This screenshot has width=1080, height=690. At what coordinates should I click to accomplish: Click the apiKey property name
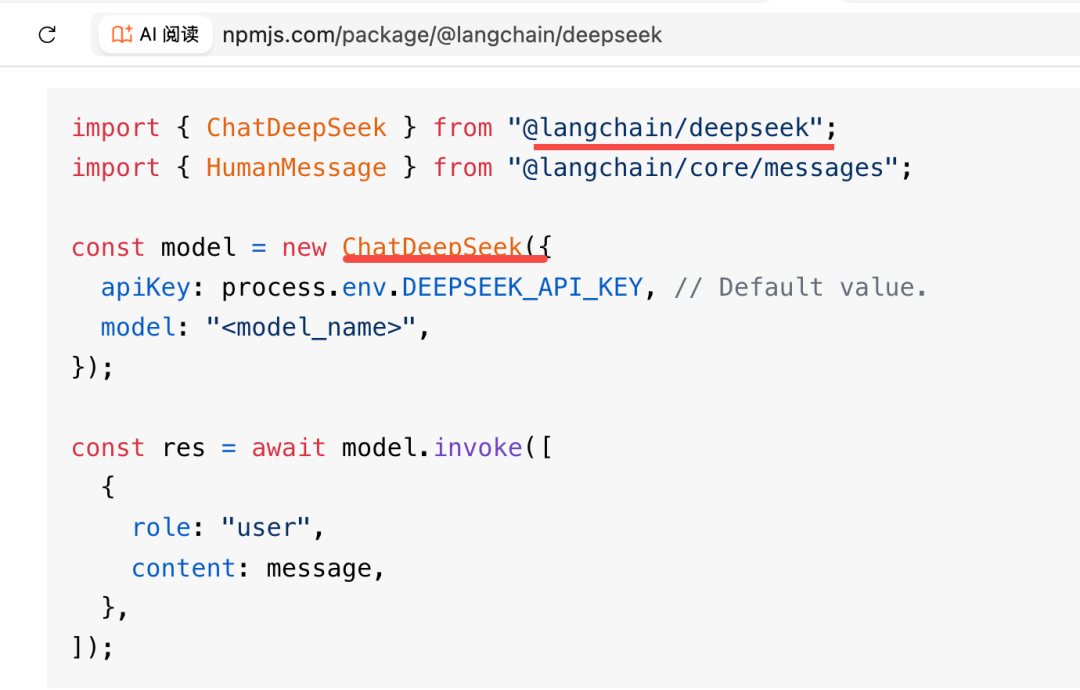click(145, 287)
